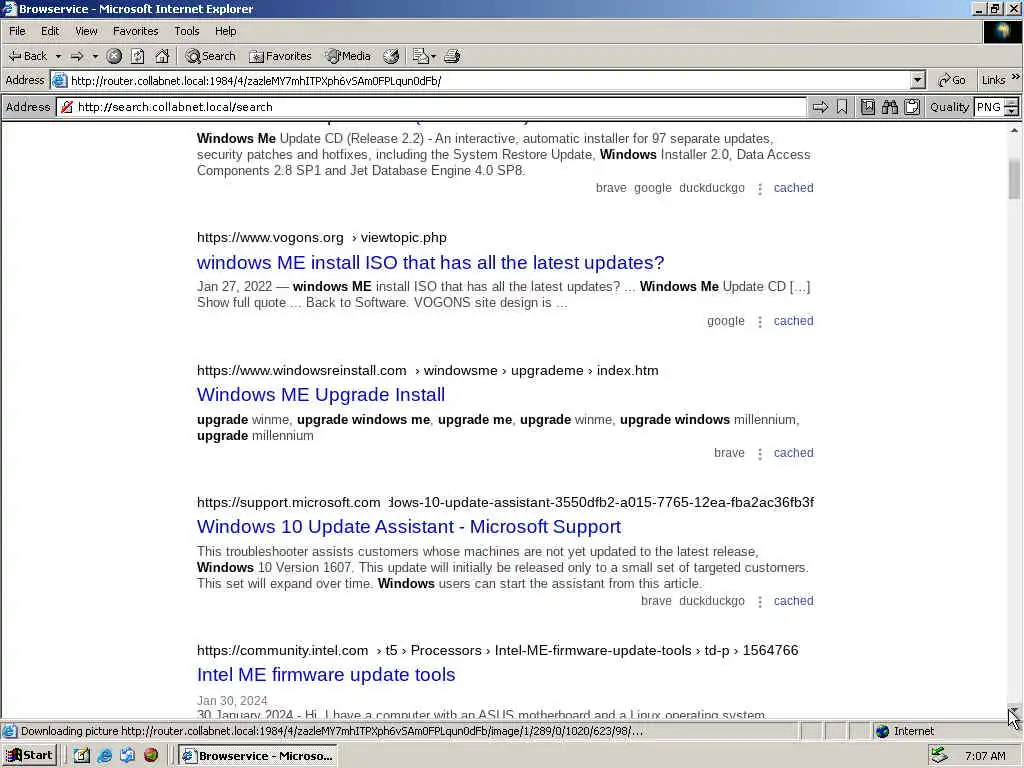Click the Show Desktop quick launch icon
This screenshot has height=768, width=1024.
coord(81,756)
